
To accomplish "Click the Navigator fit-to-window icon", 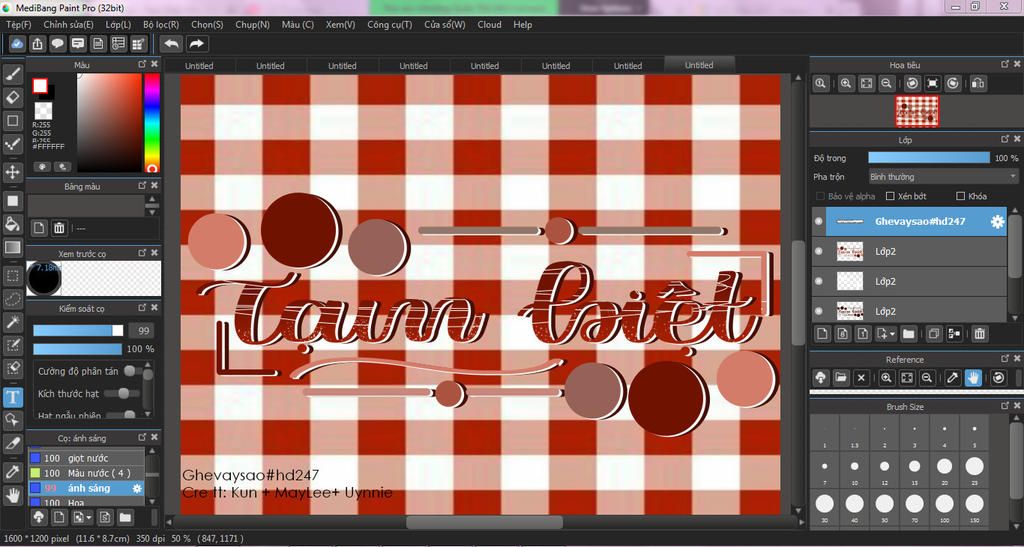I will (866, 84).
